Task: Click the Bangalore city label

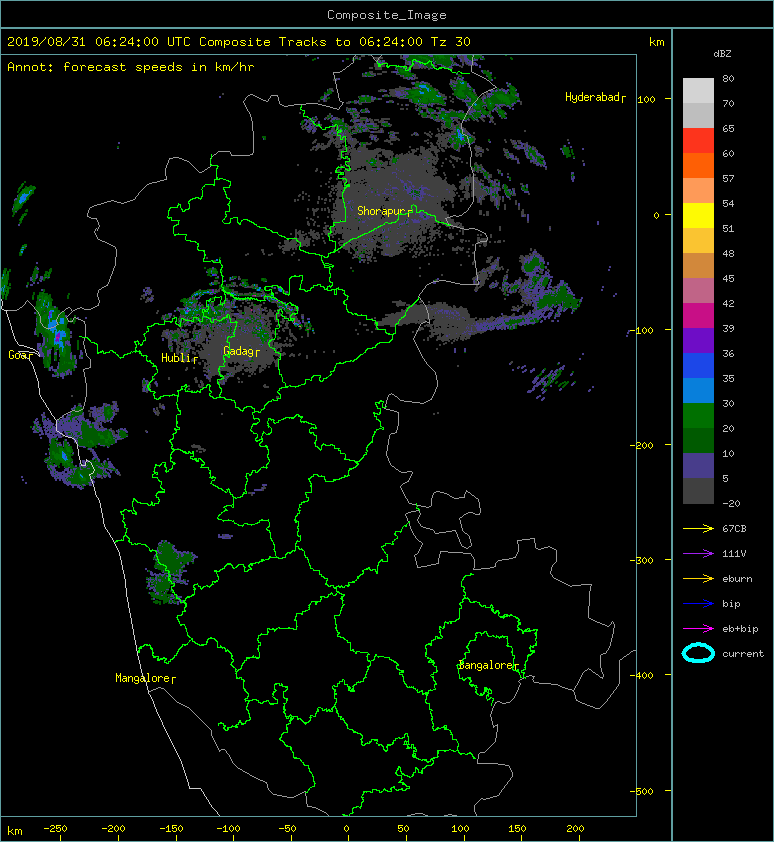Action: (x=486, y=665)
